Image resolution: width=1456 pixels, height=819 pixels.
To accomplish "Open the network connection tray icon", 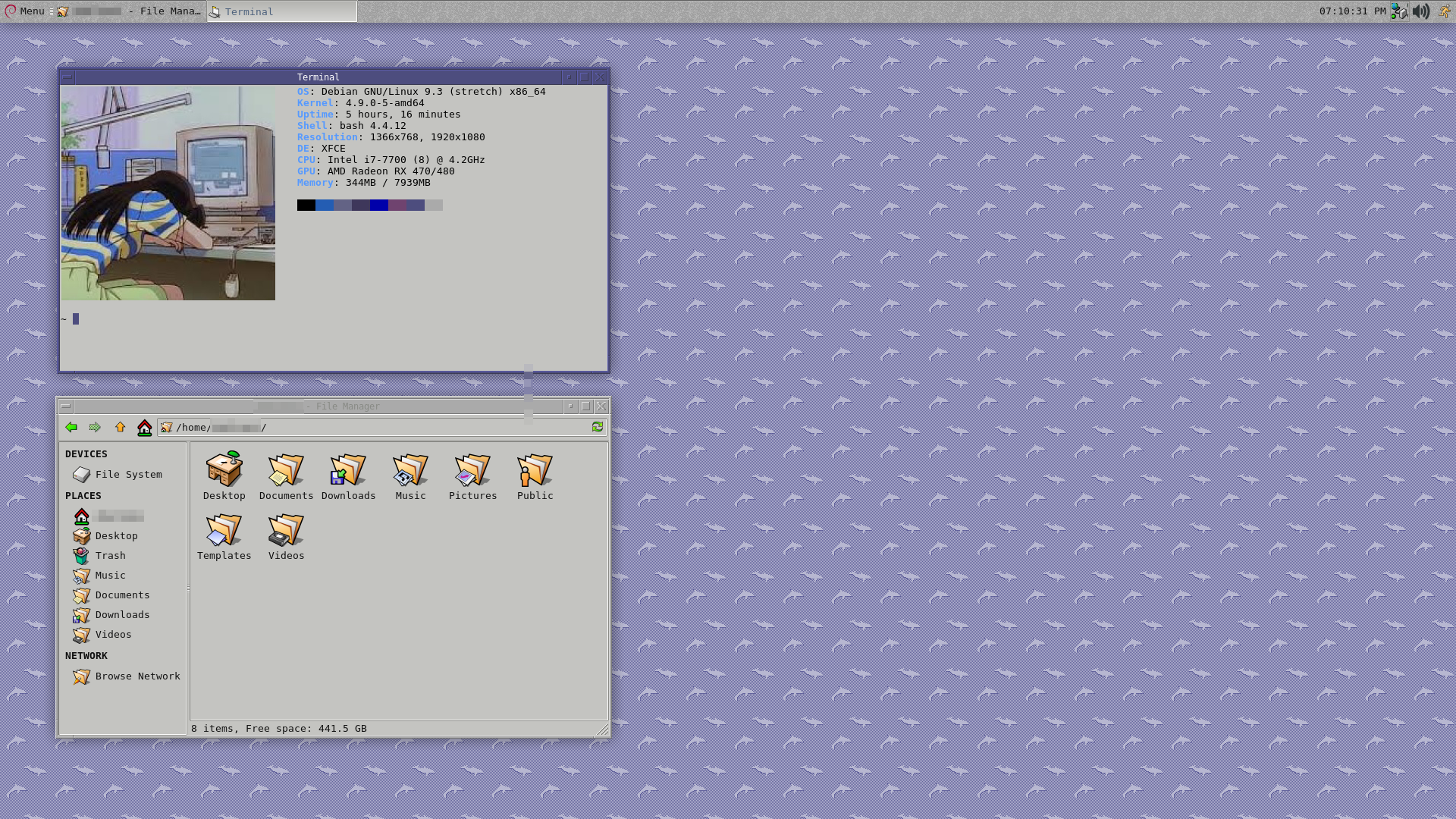I will click(1399, 11).
